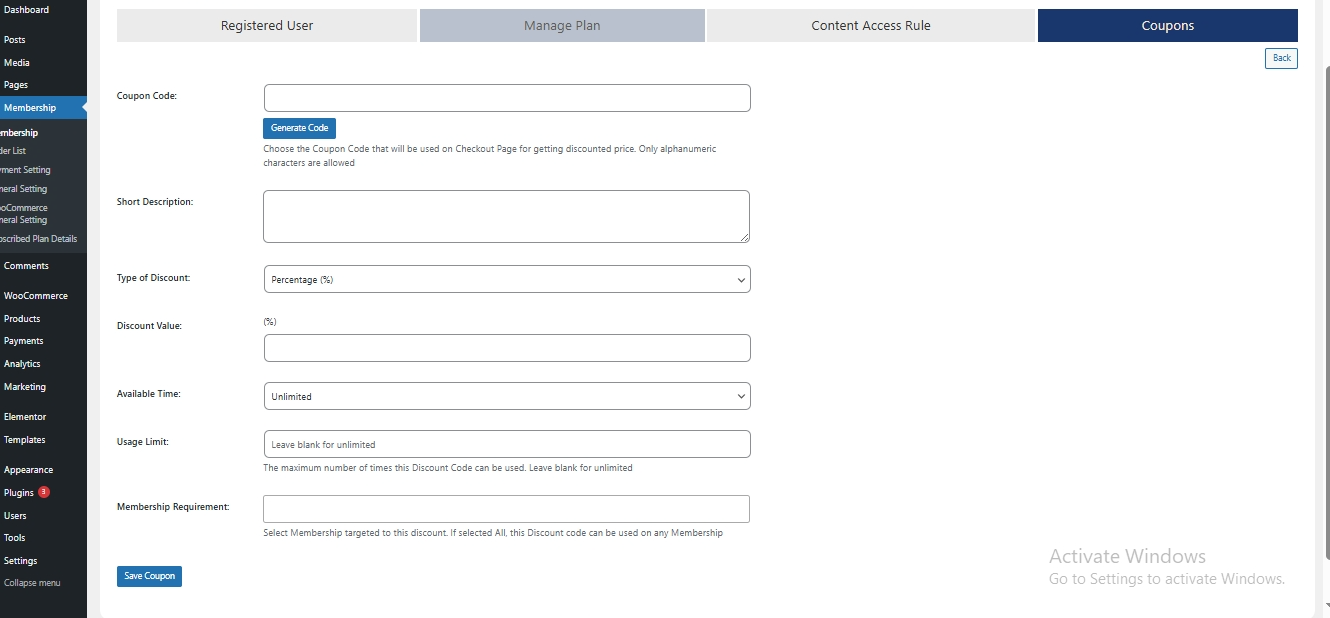This screenshot has width=1330, height=618.
Task: Click the Plugins update count badge
Action: click(44, 492)
